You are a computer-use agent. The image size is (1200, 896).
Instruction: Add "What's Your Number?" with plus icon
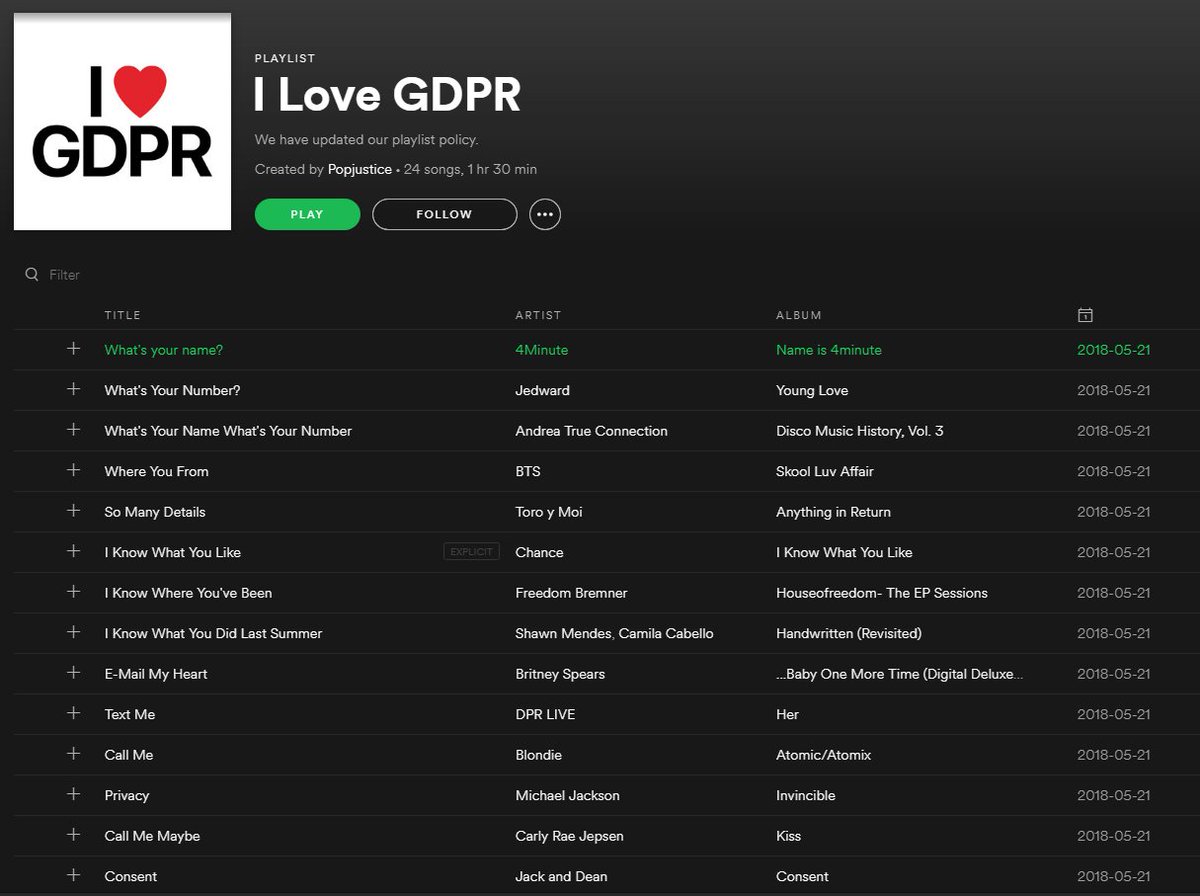coord(73,389)
